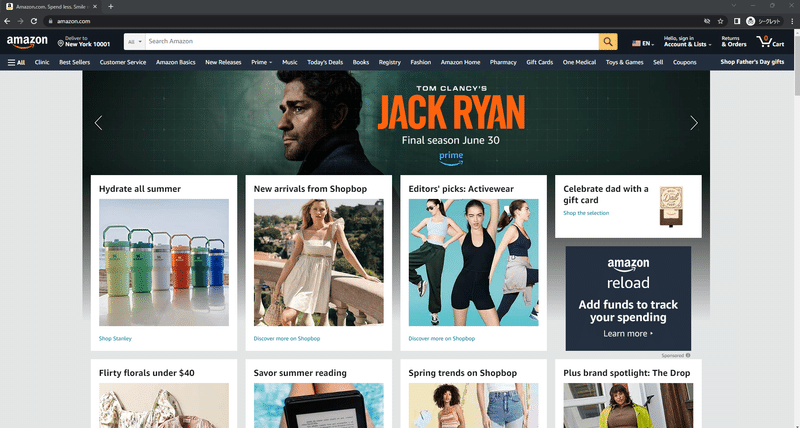Open Fashion section
The image size is (800, 428).
[x=420, y=62]
